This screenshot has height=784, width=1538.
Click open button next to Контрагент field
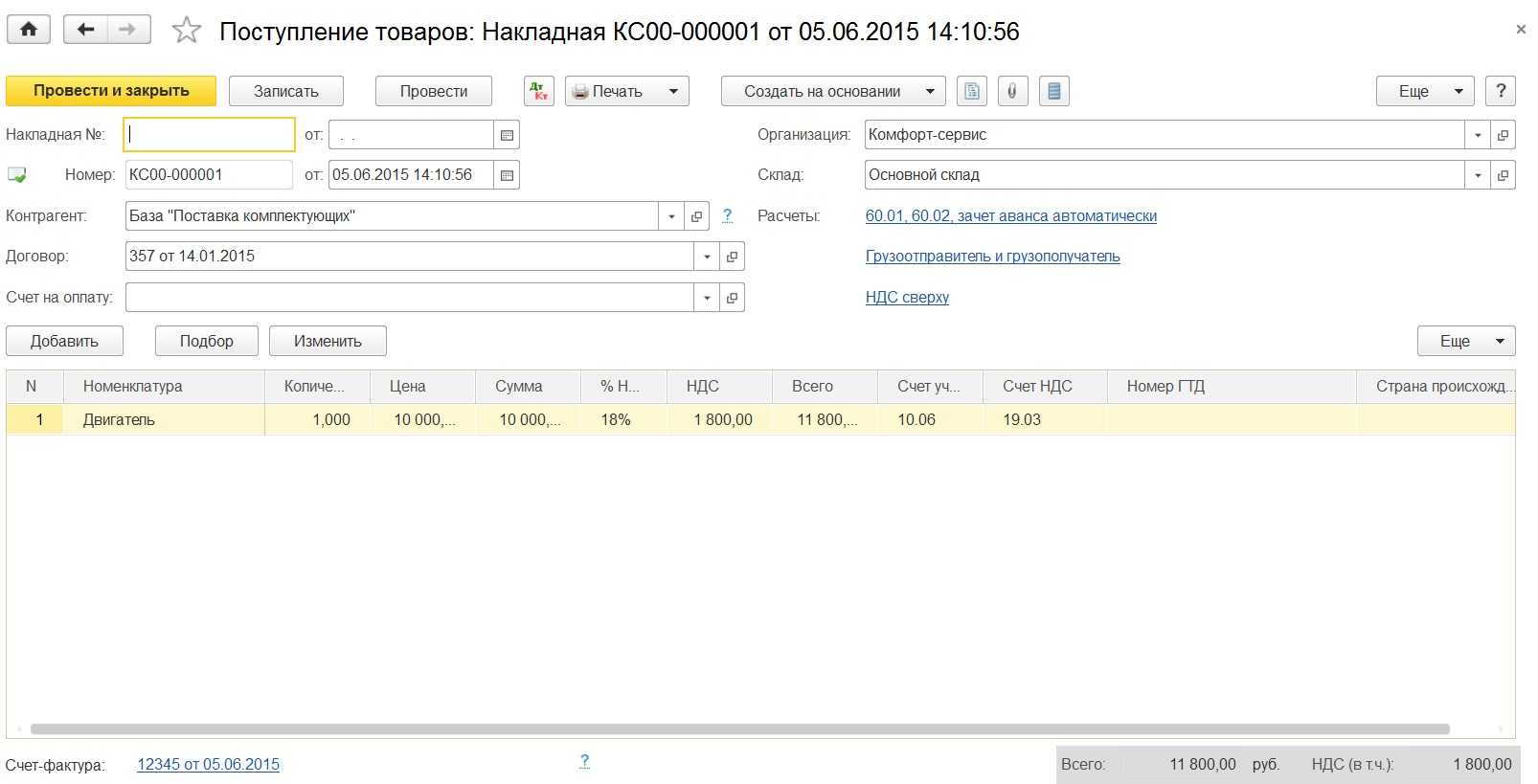point(696,216)
